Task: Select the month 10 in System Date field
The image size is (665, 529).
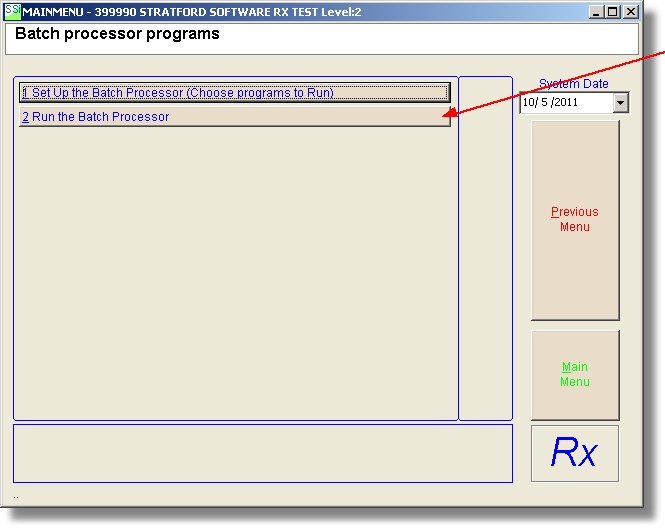Action: (x=529, y=102)
